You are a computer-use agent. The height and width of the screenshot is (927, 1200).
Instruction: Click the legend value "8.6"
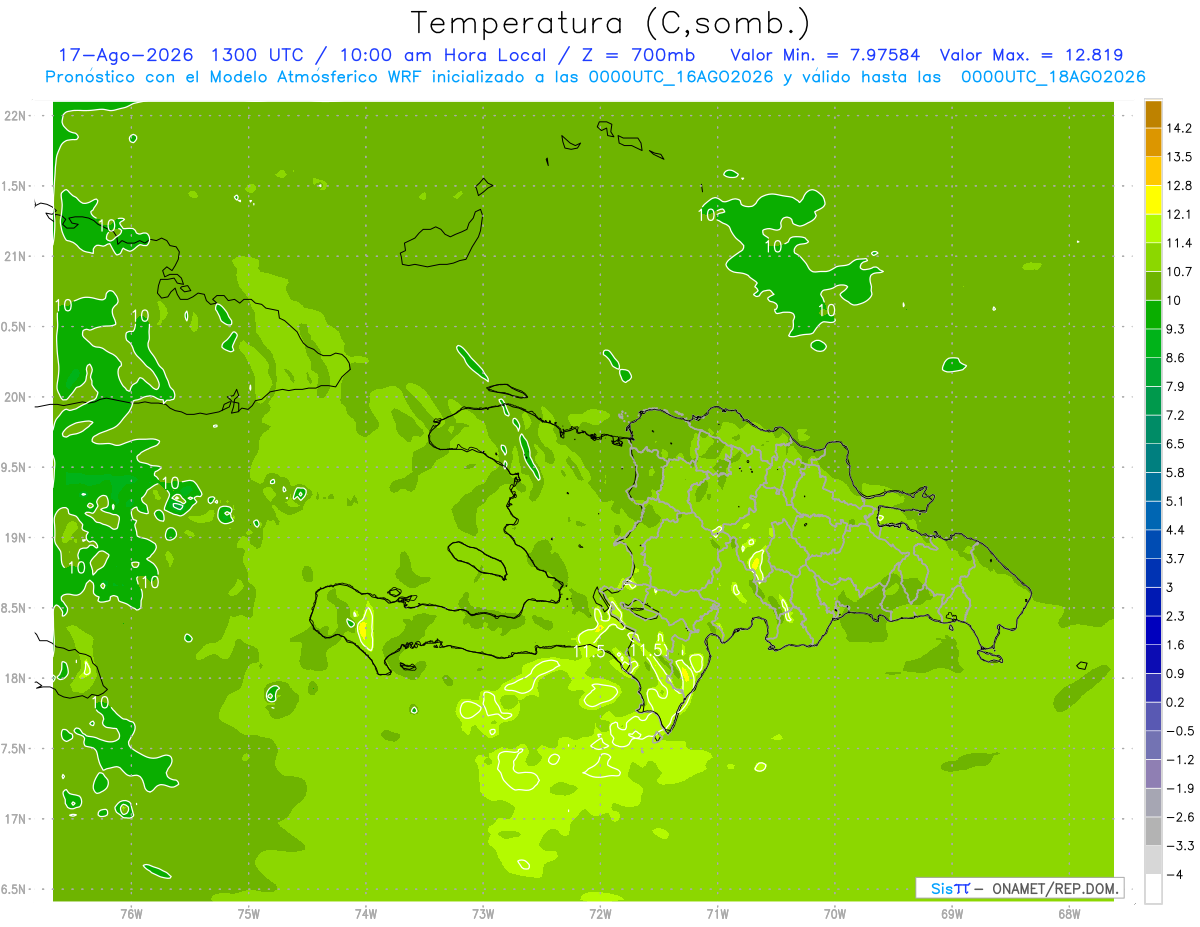[1177, 358]
